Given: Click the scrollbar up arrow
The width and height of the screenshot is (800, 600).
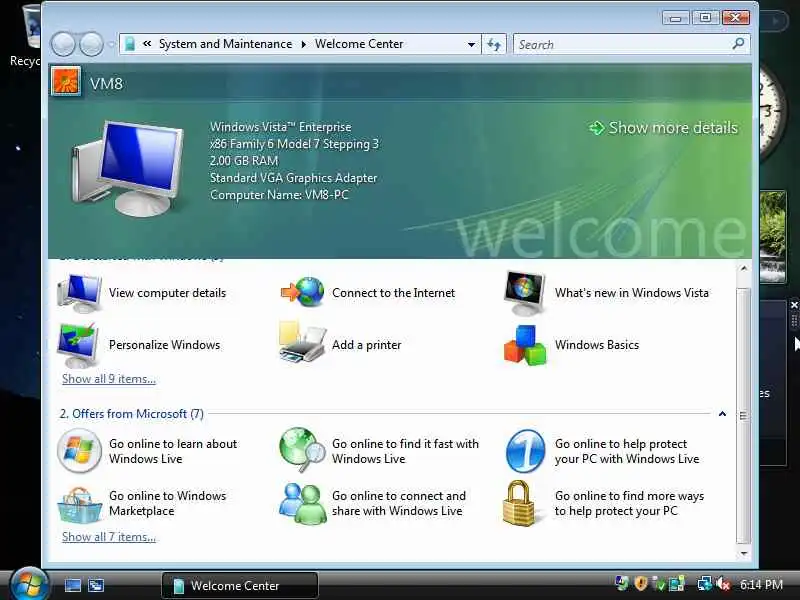Looking at the screenshot, I should (x=744, y=268).
